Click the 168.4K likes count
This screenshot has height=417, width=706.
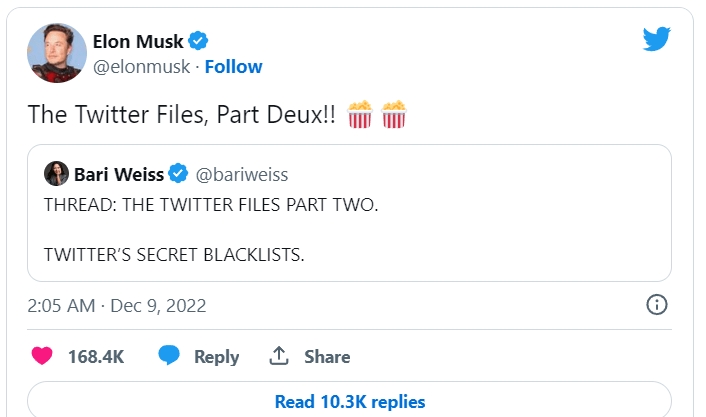click(x=96, y=357)
